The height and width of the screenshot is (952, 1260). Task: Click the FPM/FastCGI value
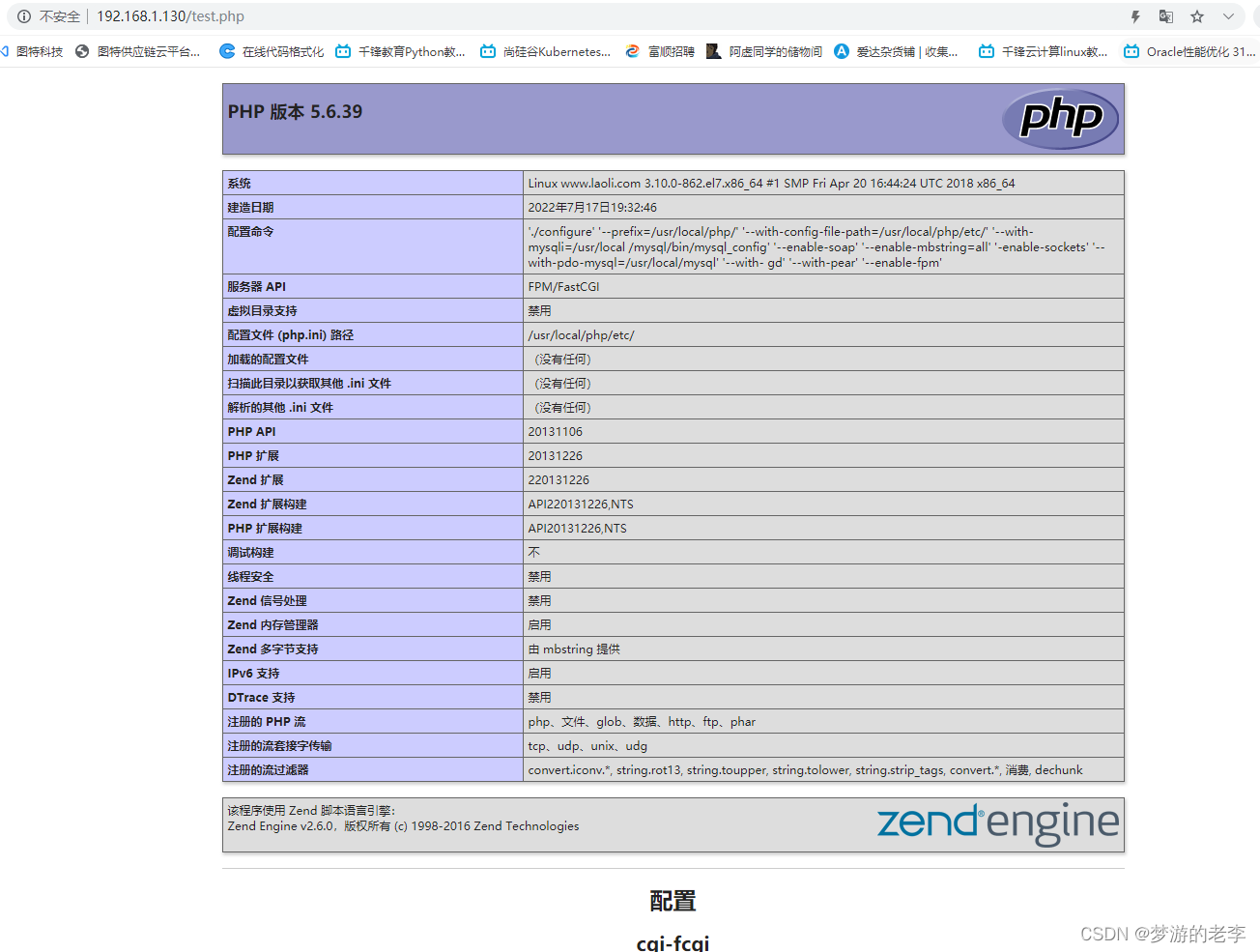click(563, 286)
